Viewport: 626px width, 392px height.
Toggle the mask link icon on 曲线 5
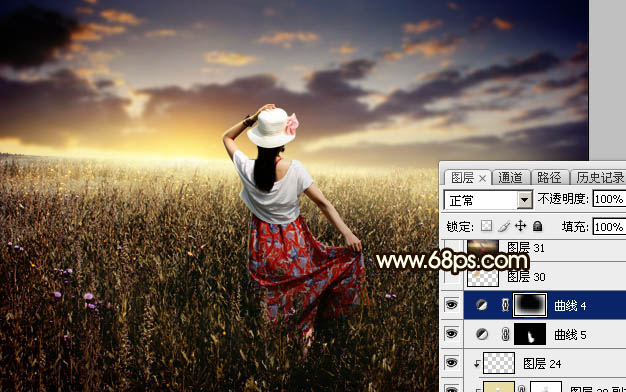[505, 334]
